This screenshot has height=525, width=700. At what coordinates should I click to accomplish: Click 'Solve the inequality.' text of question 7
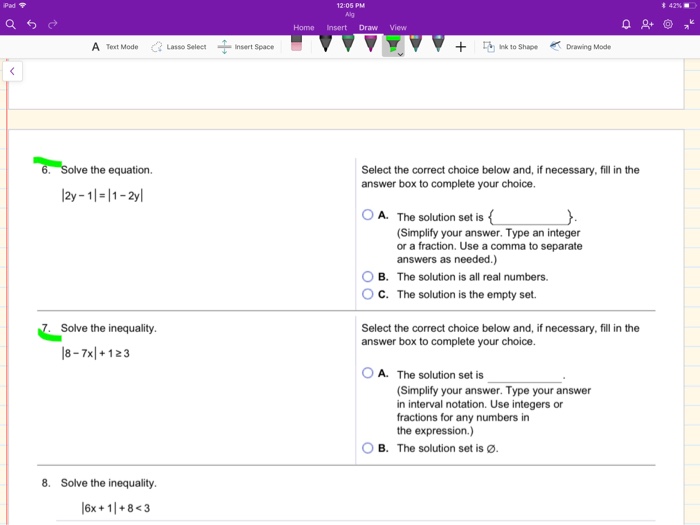tap(108, 328)
